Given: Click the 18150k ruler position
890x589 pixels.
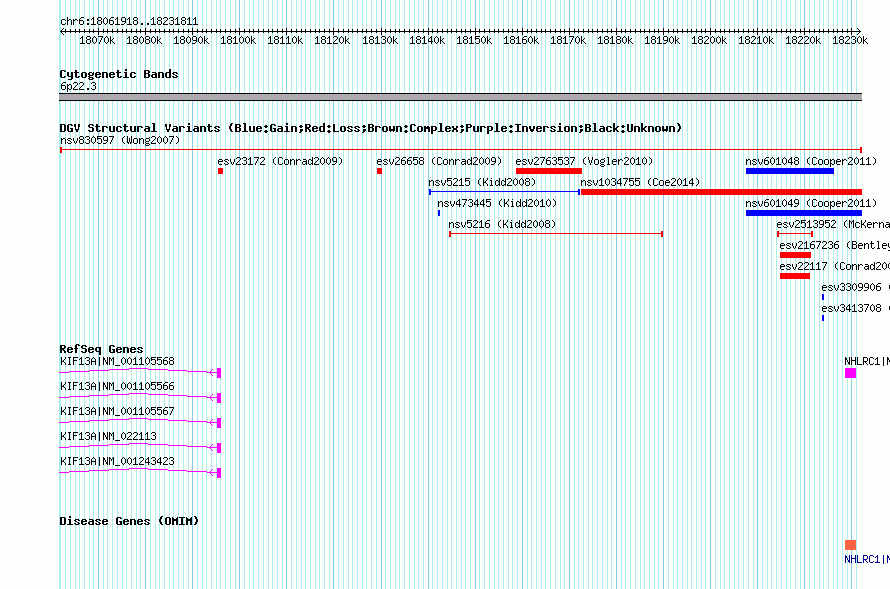Looking at the screenshot, I should tap(474, 40).
